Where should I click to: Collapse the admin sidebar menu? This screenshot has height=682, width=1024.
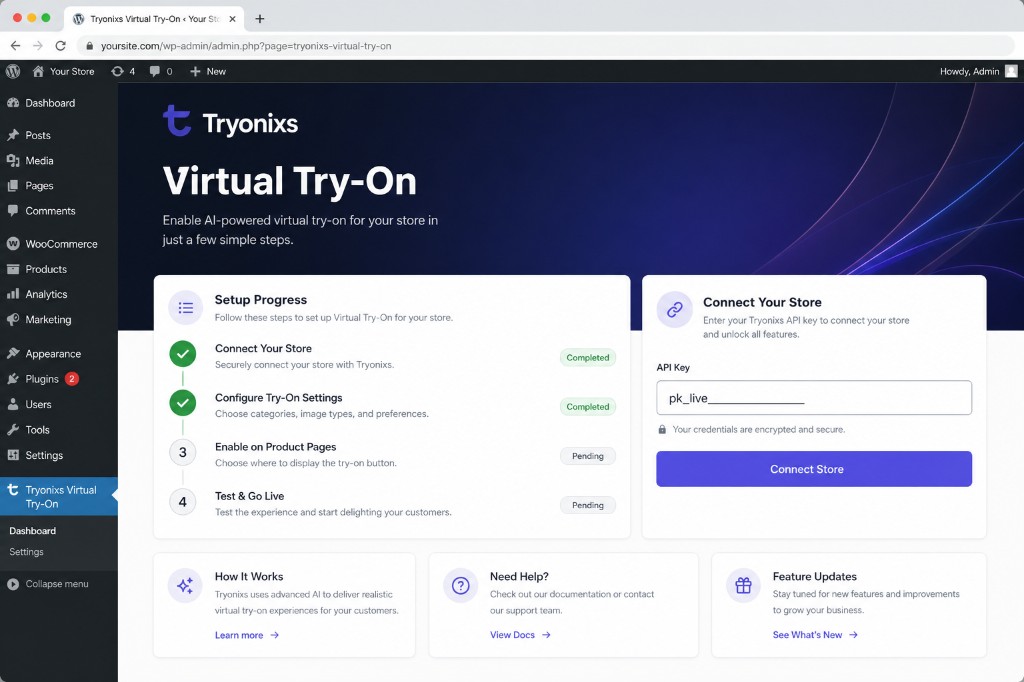point(57,584)
